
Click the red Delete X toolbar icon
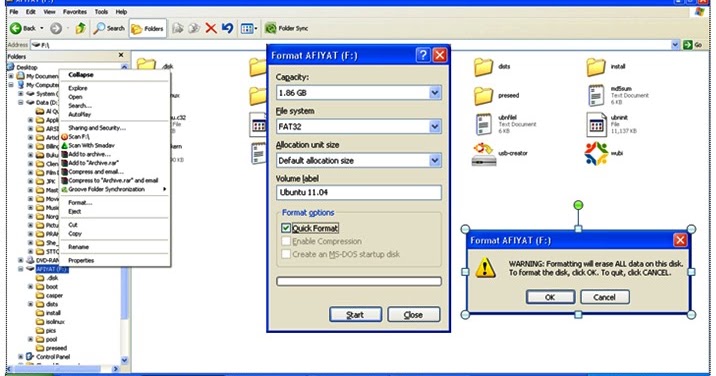click(x=211, y=28)
